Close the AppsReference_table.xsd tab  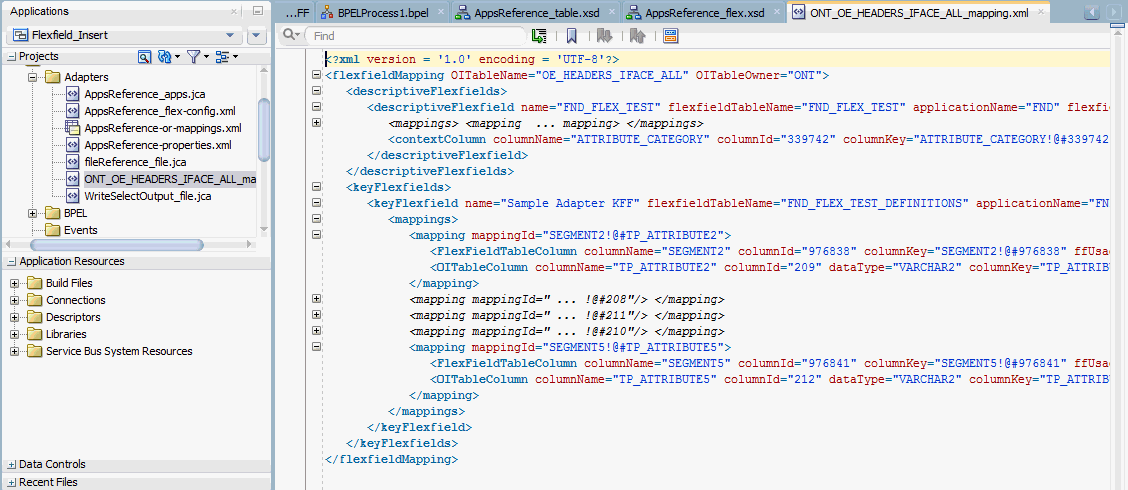[x=611, y=12]
